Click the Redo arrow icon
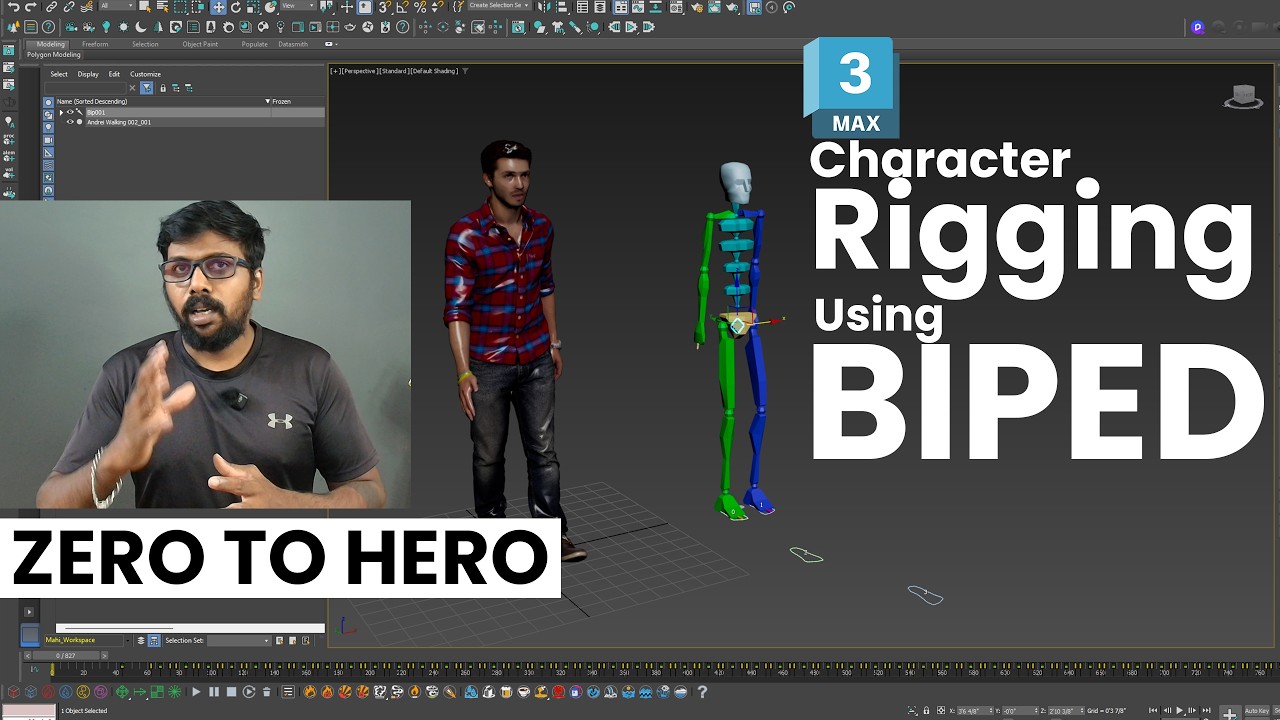 tap(31, 7)
